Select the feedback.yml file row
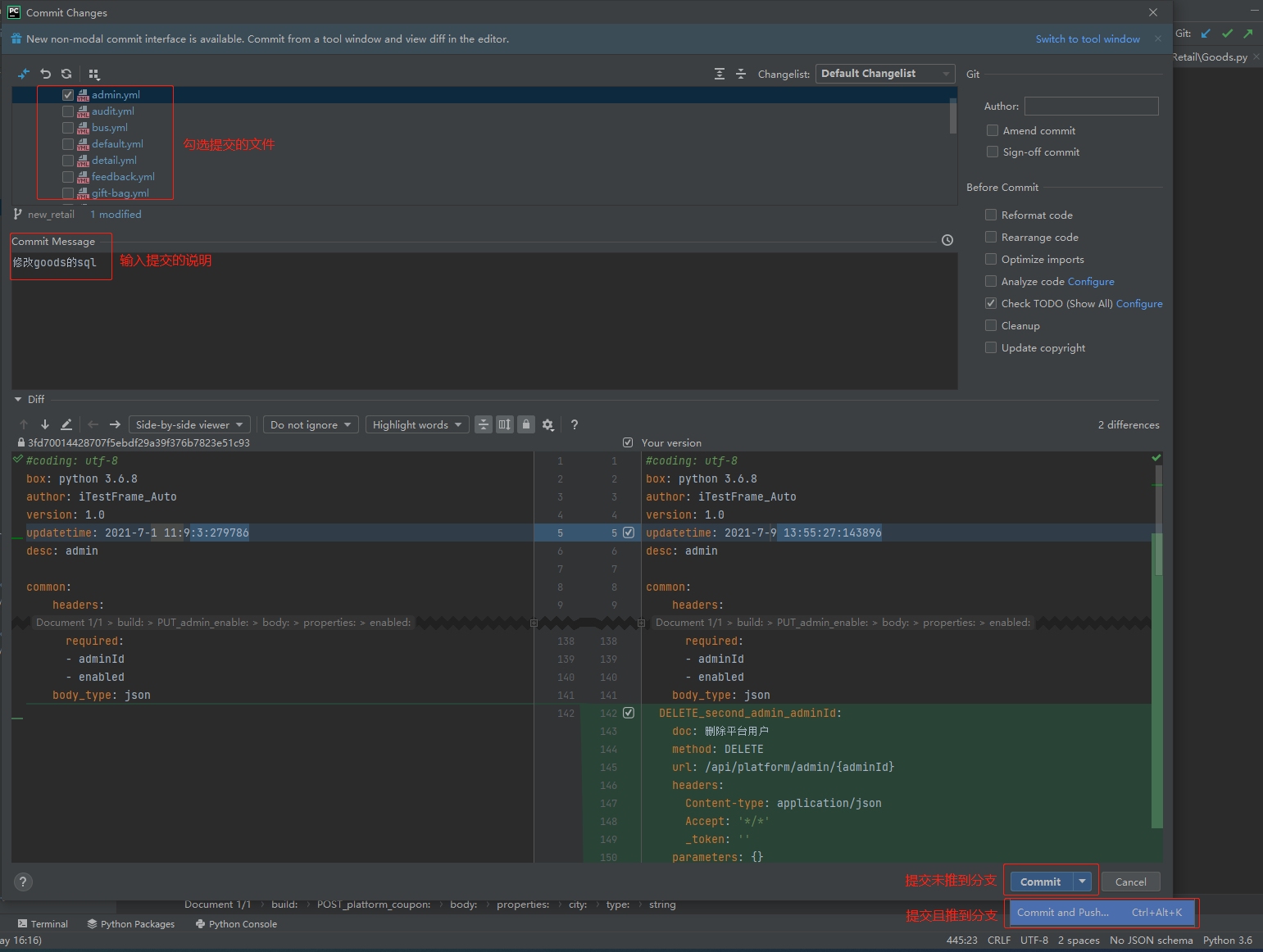This screenshot has height=952, width=1263. coord(484,177)
